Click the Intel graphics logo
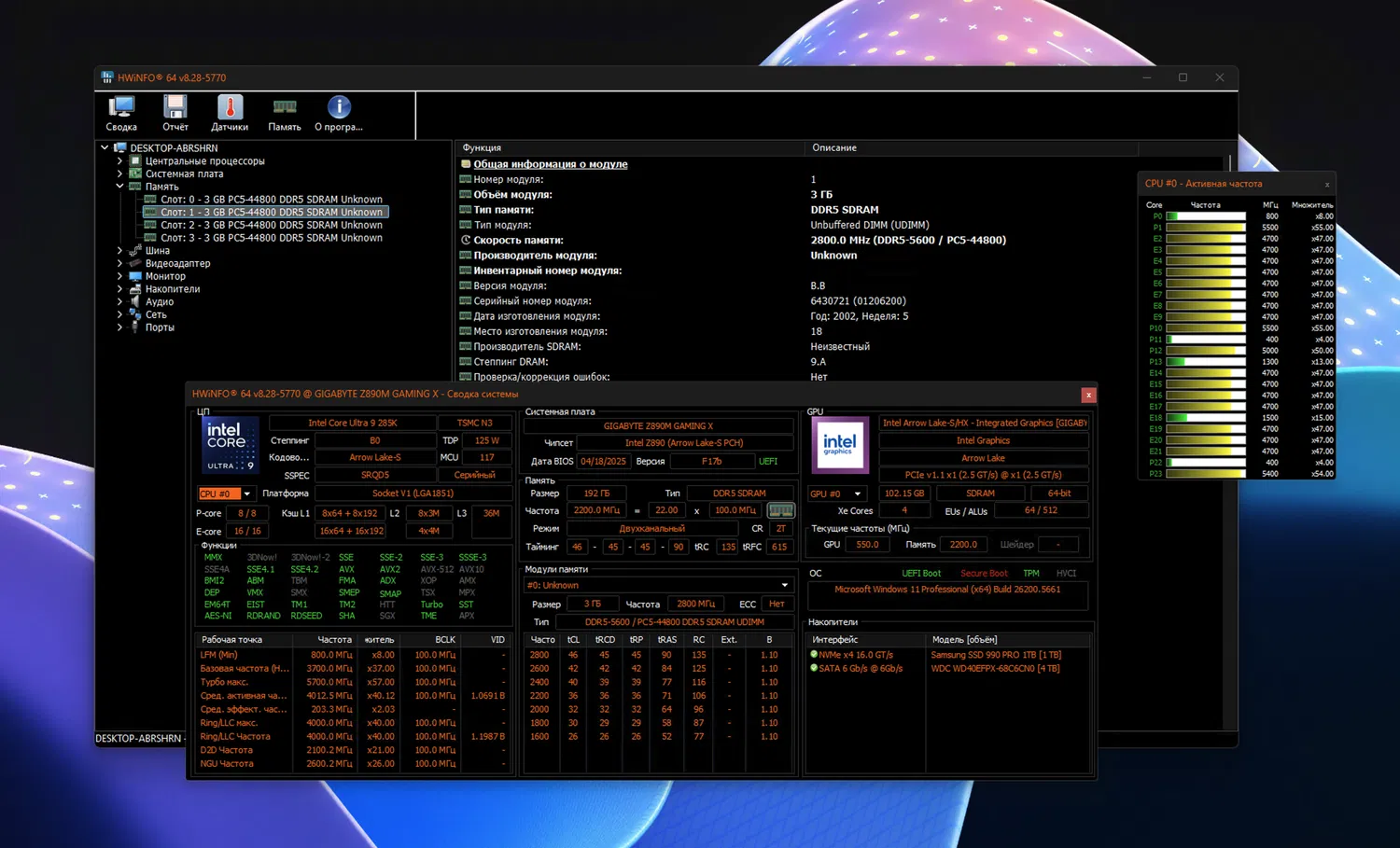 click(x=839, y=445)
